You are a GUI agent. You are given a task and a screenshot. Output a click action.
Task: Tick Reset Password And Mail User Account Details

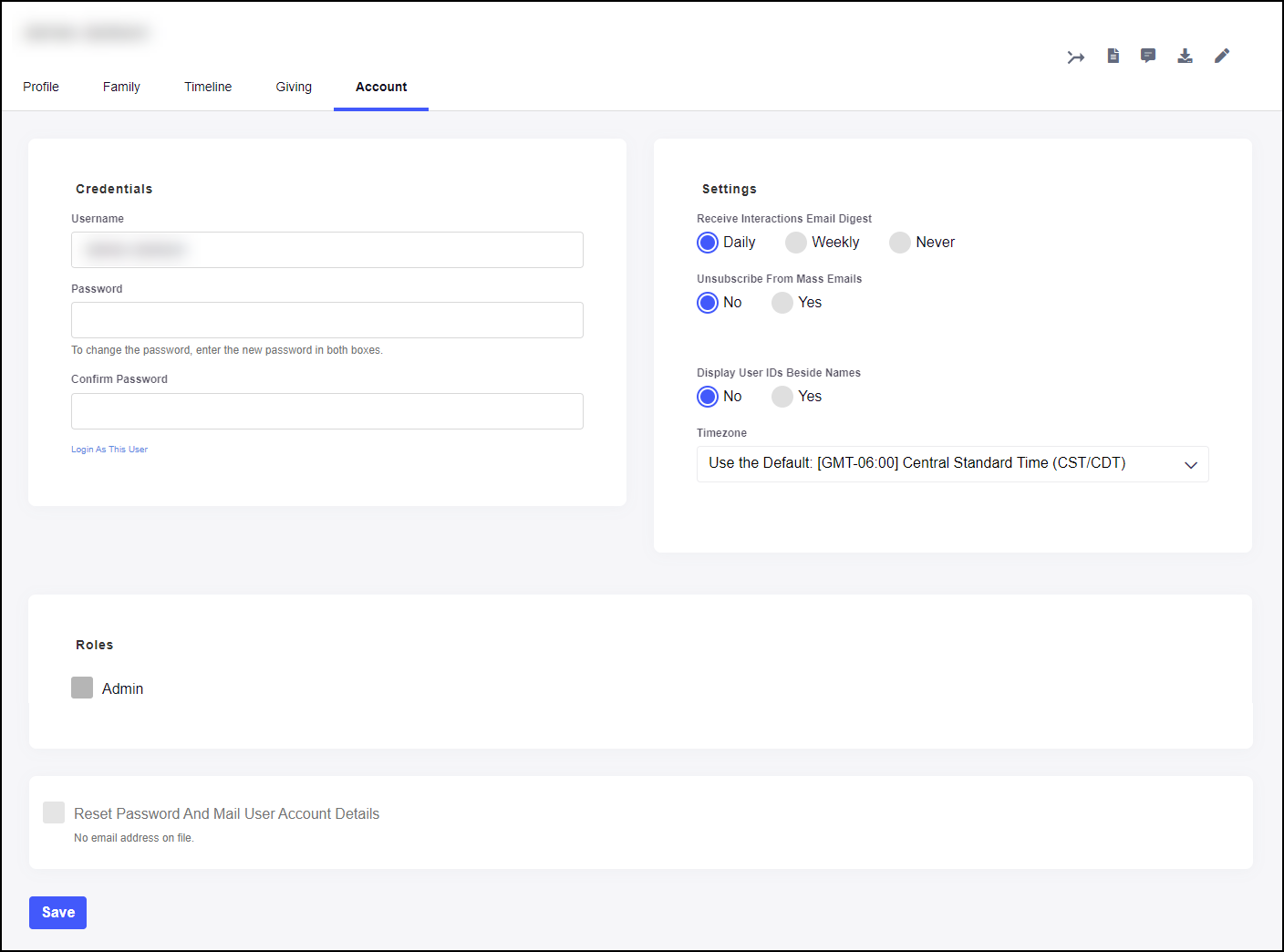click(x=54, y=813)
